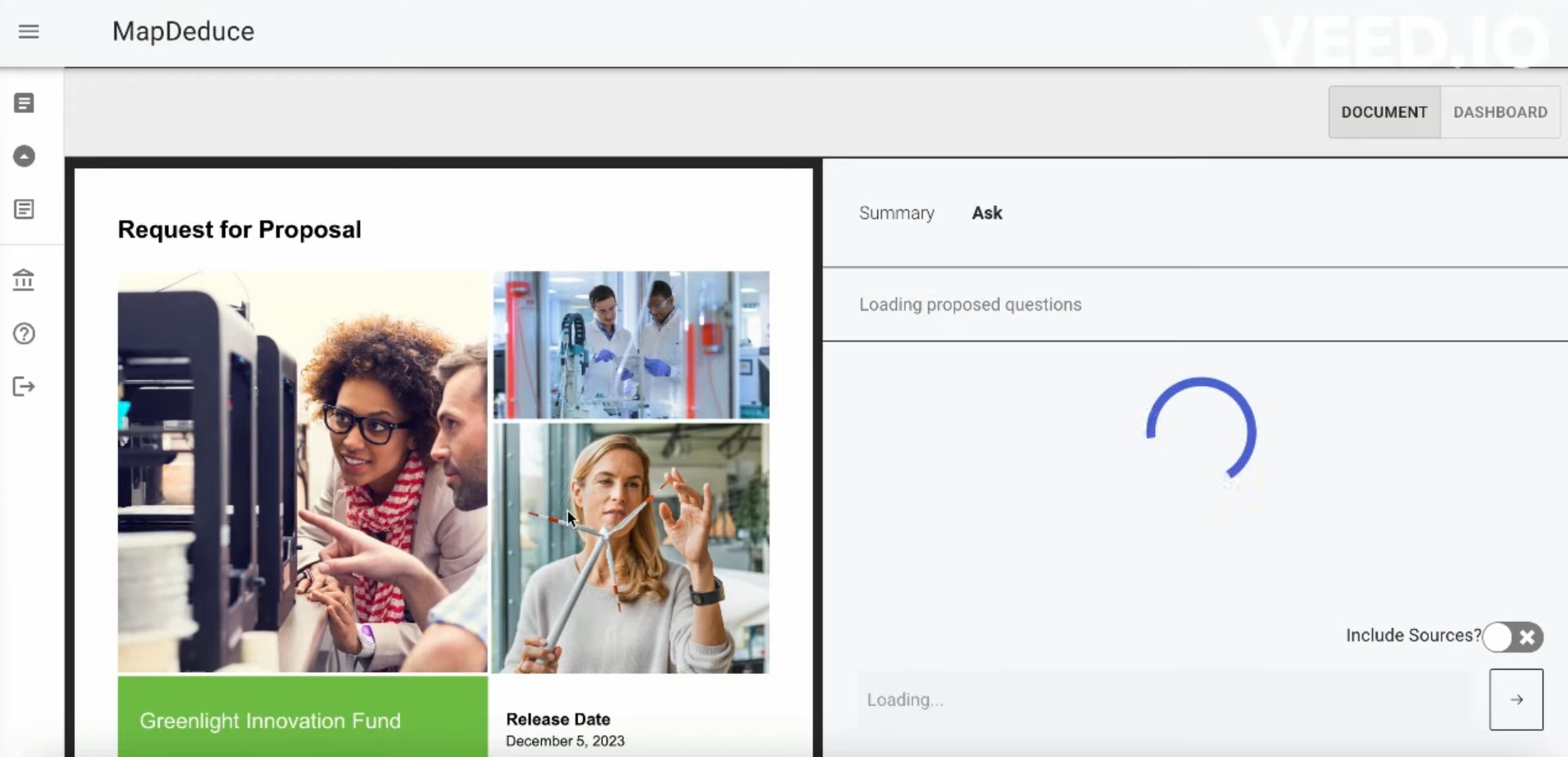
Task: Switch to the DOCUMENT view
Action: click(1384, 112)
